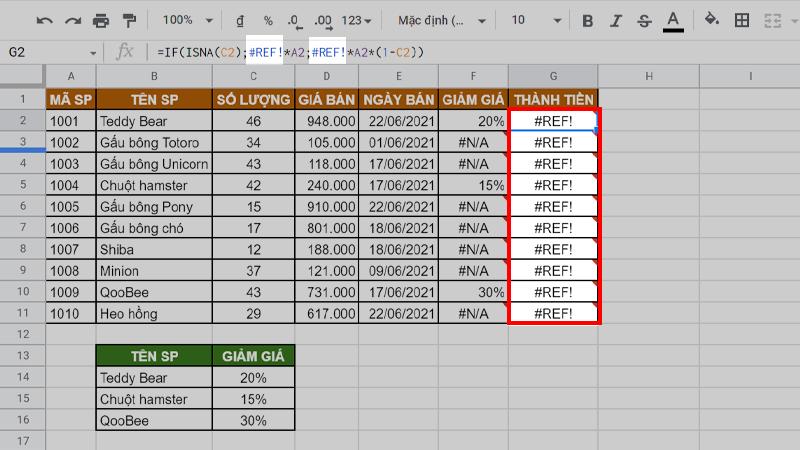Click the formula bar IF formula
800x450 pixels.
point(290,53)
